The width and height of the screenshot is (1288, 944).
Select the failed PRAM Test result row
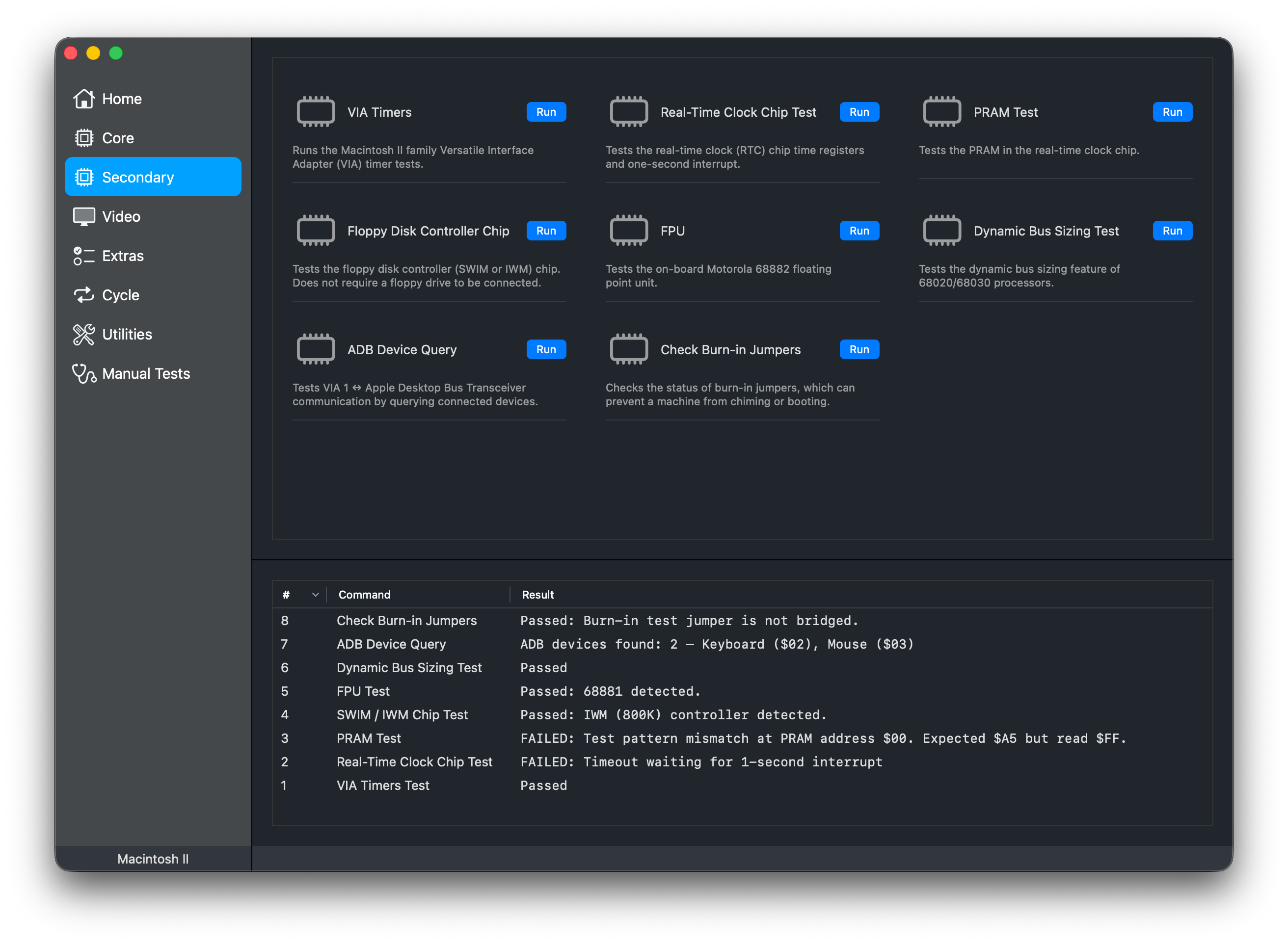point(686,738)
